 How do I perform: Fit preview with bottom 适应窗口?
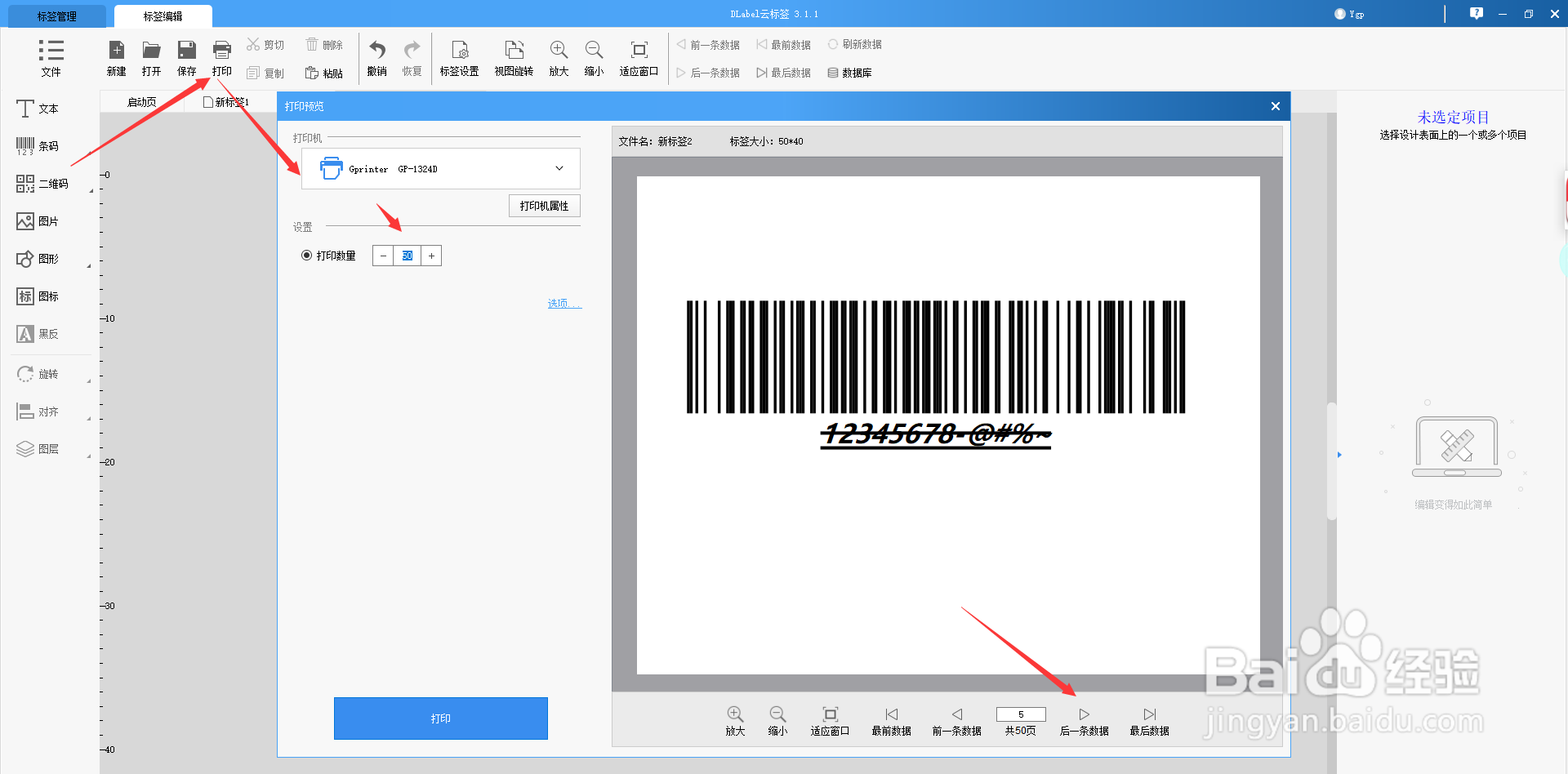(x=830, y=721)
